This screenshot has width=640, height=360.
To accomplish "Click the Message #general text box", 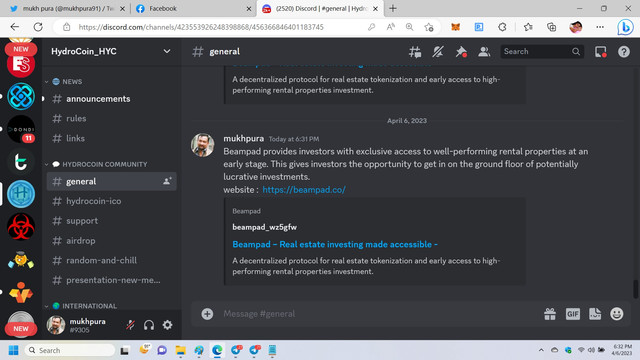I will [380, 313].
